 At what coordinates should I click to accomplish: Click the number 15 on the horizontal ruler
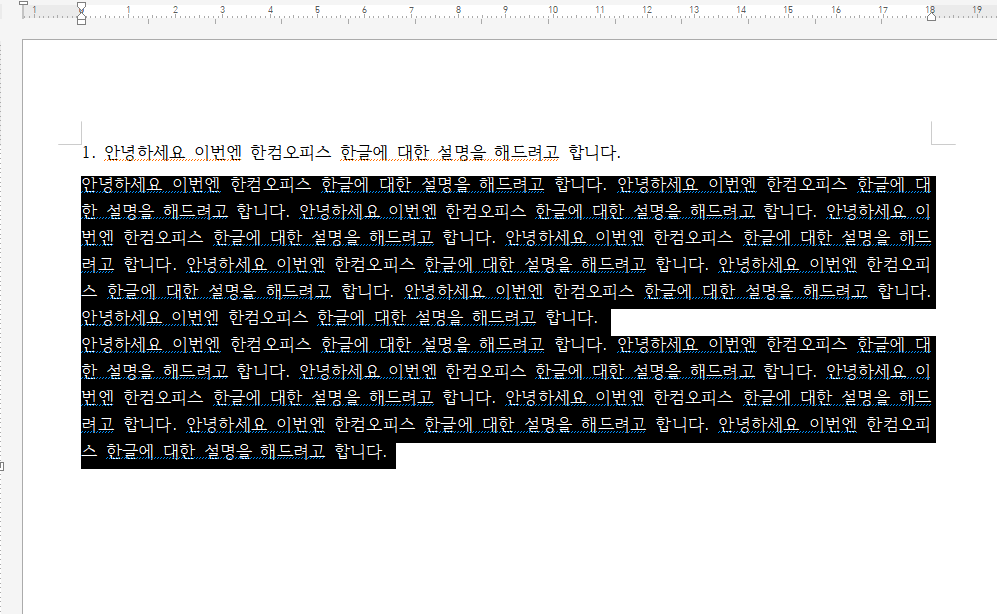(788, 10)
